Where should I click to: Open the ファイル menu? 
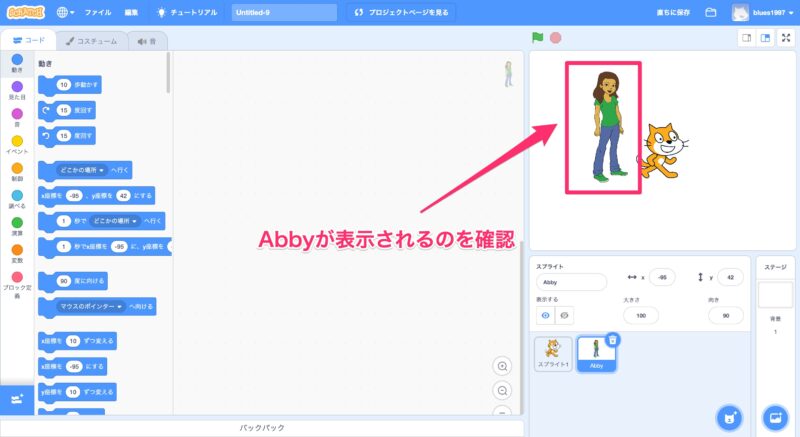coord(98,13)
